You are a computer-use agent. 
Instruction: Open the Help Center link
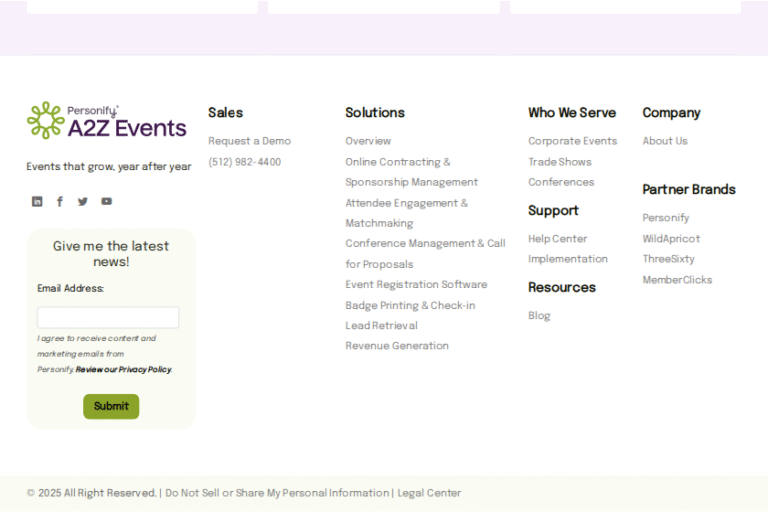pos(557,239)
